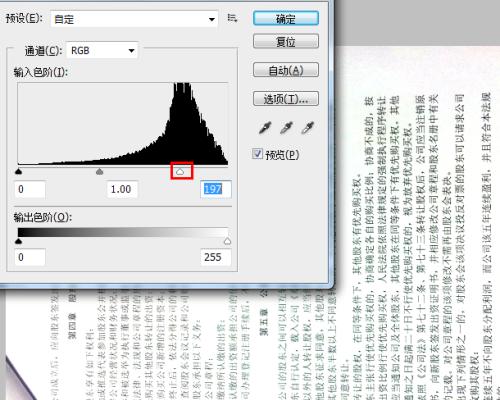The image size is (500, 400).
Task: Click the 复位 reset button
Action: [286, 42]
